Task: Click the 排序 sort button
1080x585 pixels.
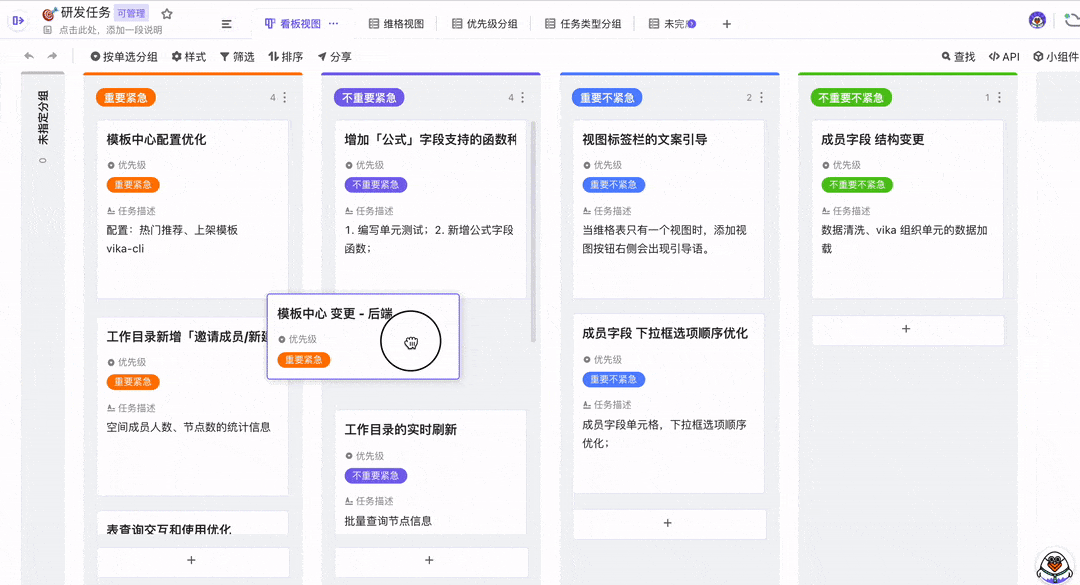Action: 285,57
